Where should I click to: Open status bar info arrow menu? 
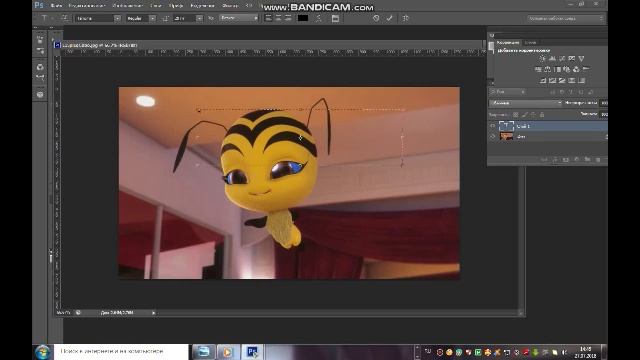(153, 313)
